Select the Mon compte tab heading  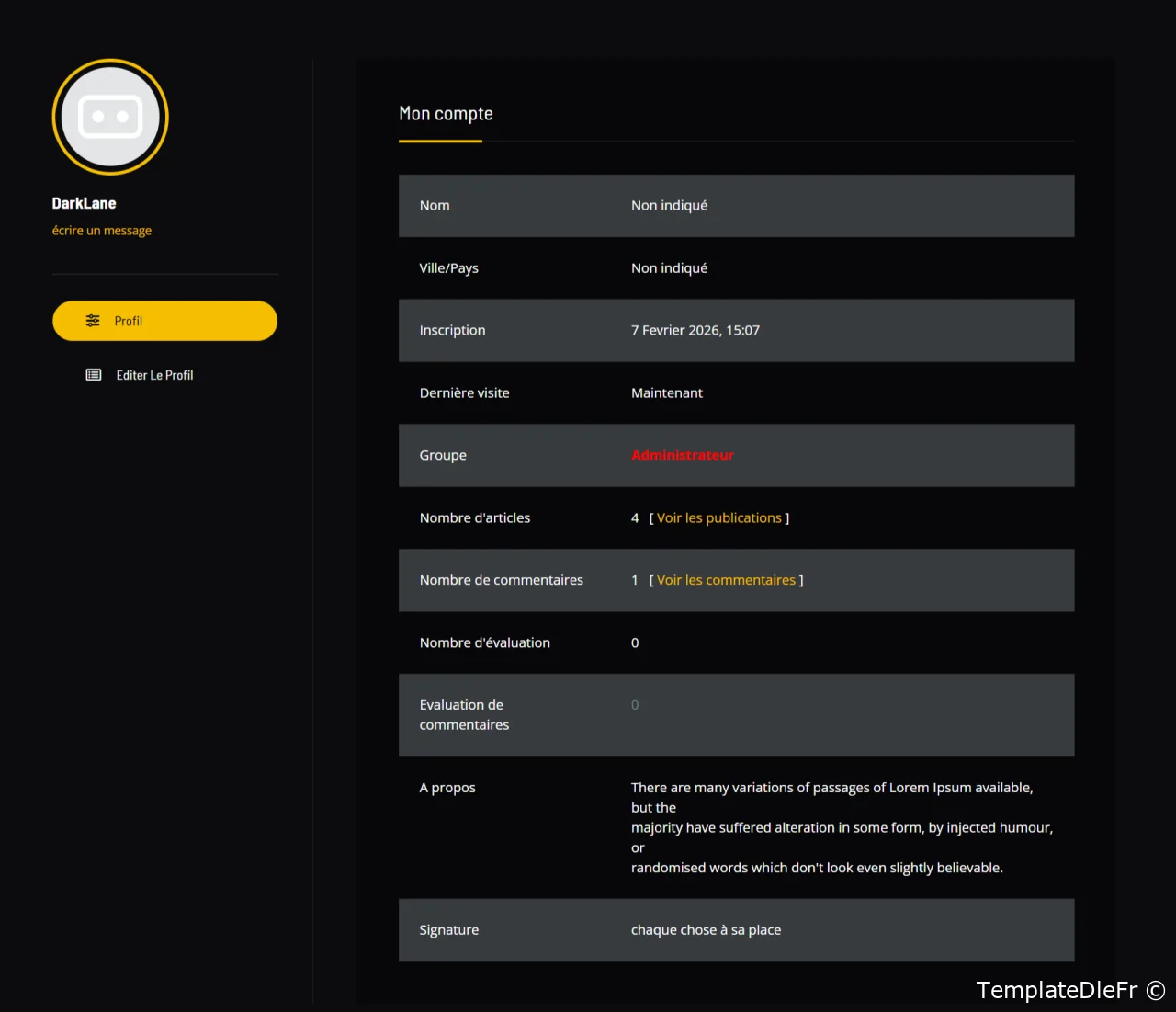[446, 114]
